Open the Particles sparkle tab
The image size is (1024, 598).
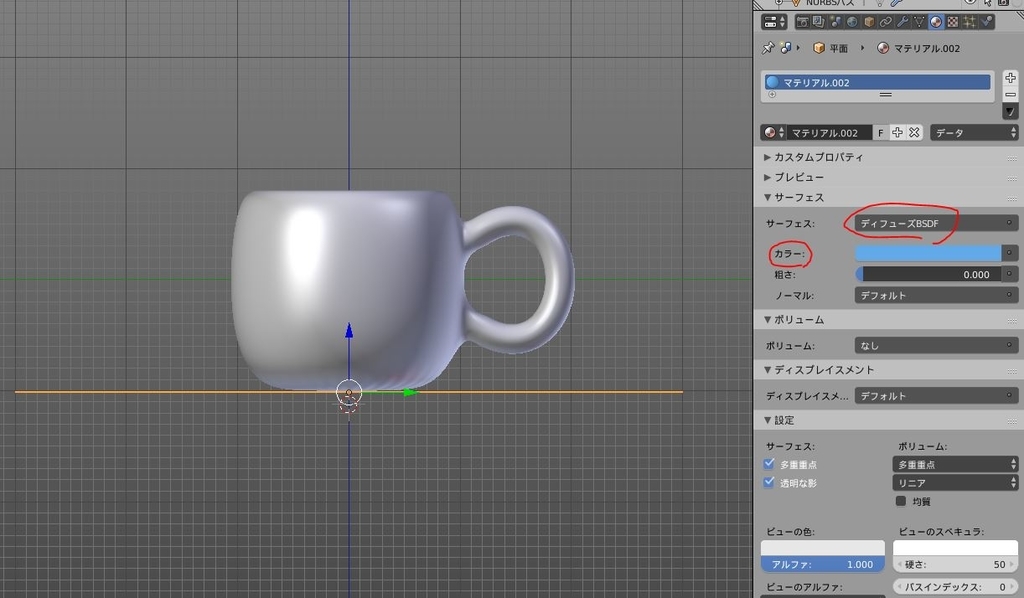click(970, 22)
